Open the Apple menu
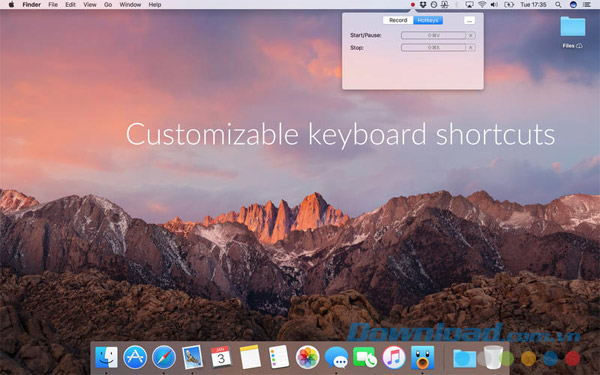The height and width of the screenshot is (375, 600). click(x=11, y=5)
